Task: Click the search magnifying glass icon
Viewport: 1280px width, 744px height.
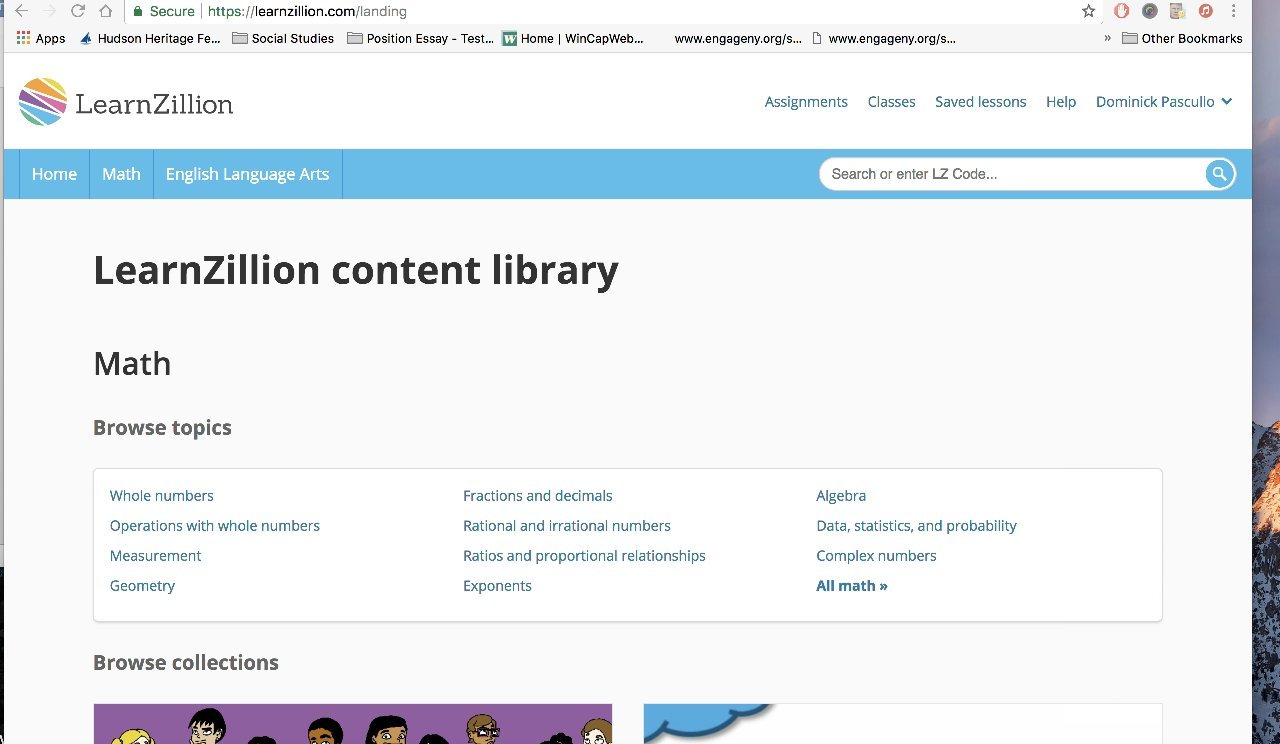Action: (x=1218, y=173)
